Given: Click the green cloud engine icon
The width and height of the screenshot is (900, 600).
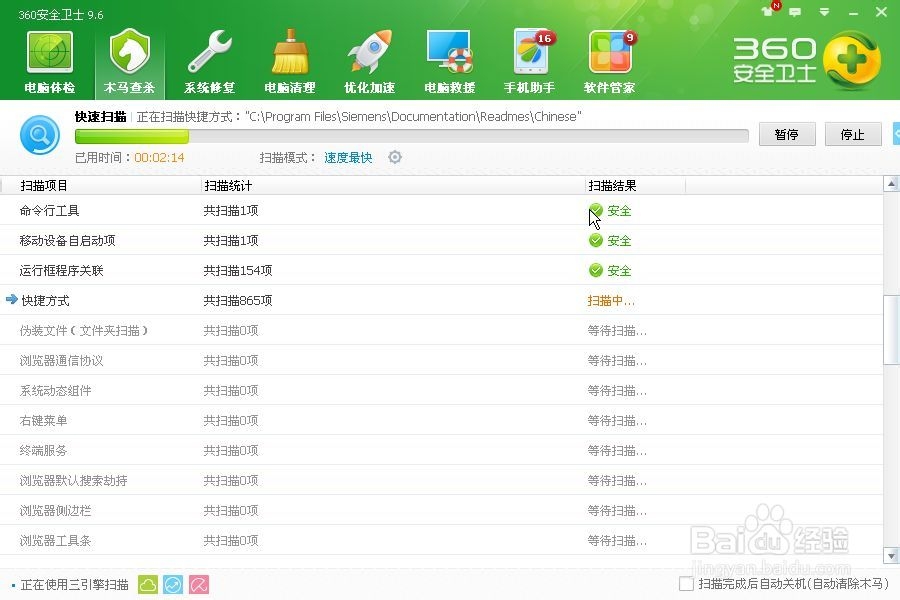Looking at the screenshot, I should coord(148,584).
